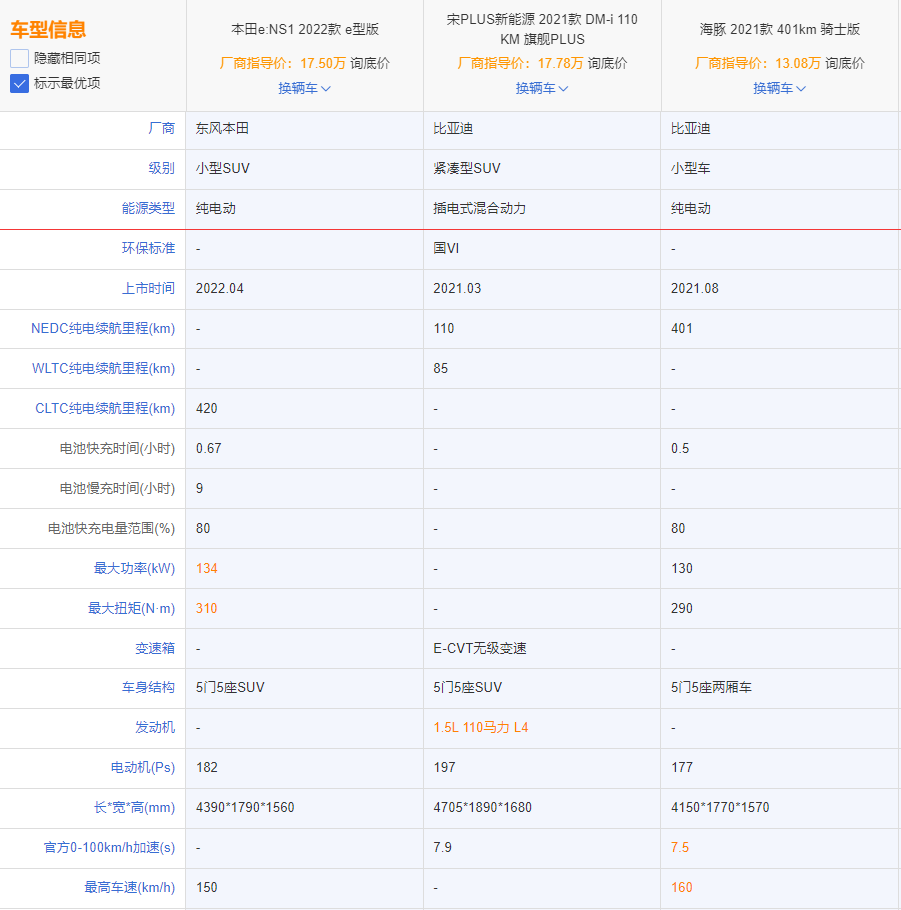This screenshot has width=901, height=910.
Task: Click 询底价 link for 本田e:NS1
Action: [x=370, y=63]
